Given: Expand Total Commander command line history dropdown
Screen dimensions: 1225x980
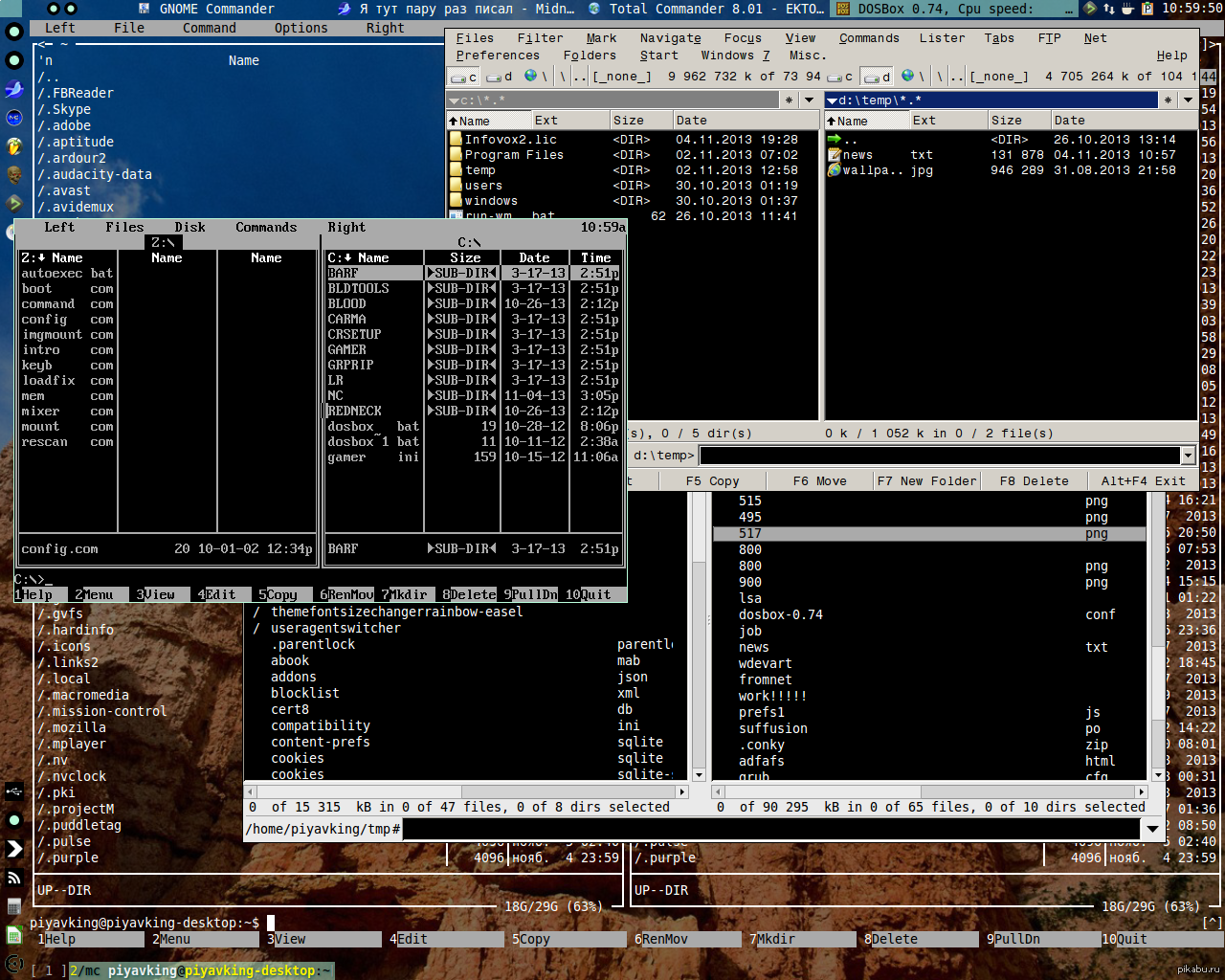Looking at the screenshot, I should 1188,456.
